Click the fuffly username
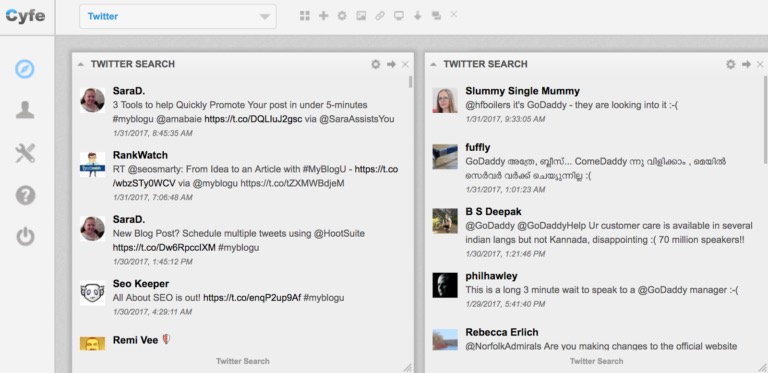 (478, 147)
